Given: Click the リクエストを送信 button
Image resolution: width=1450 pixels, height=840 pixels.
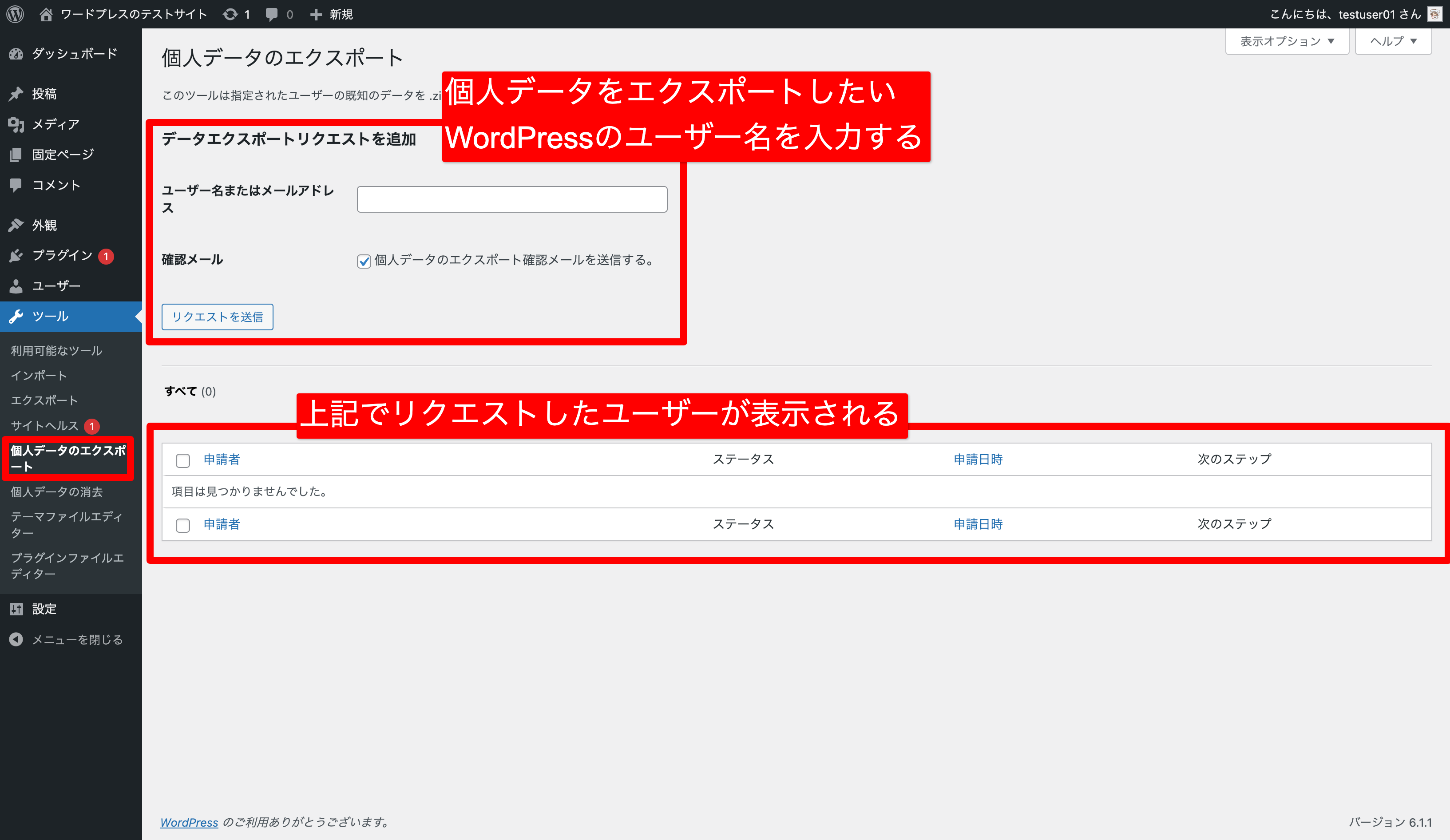Looking at the screenshot, I should click(218, 317).
